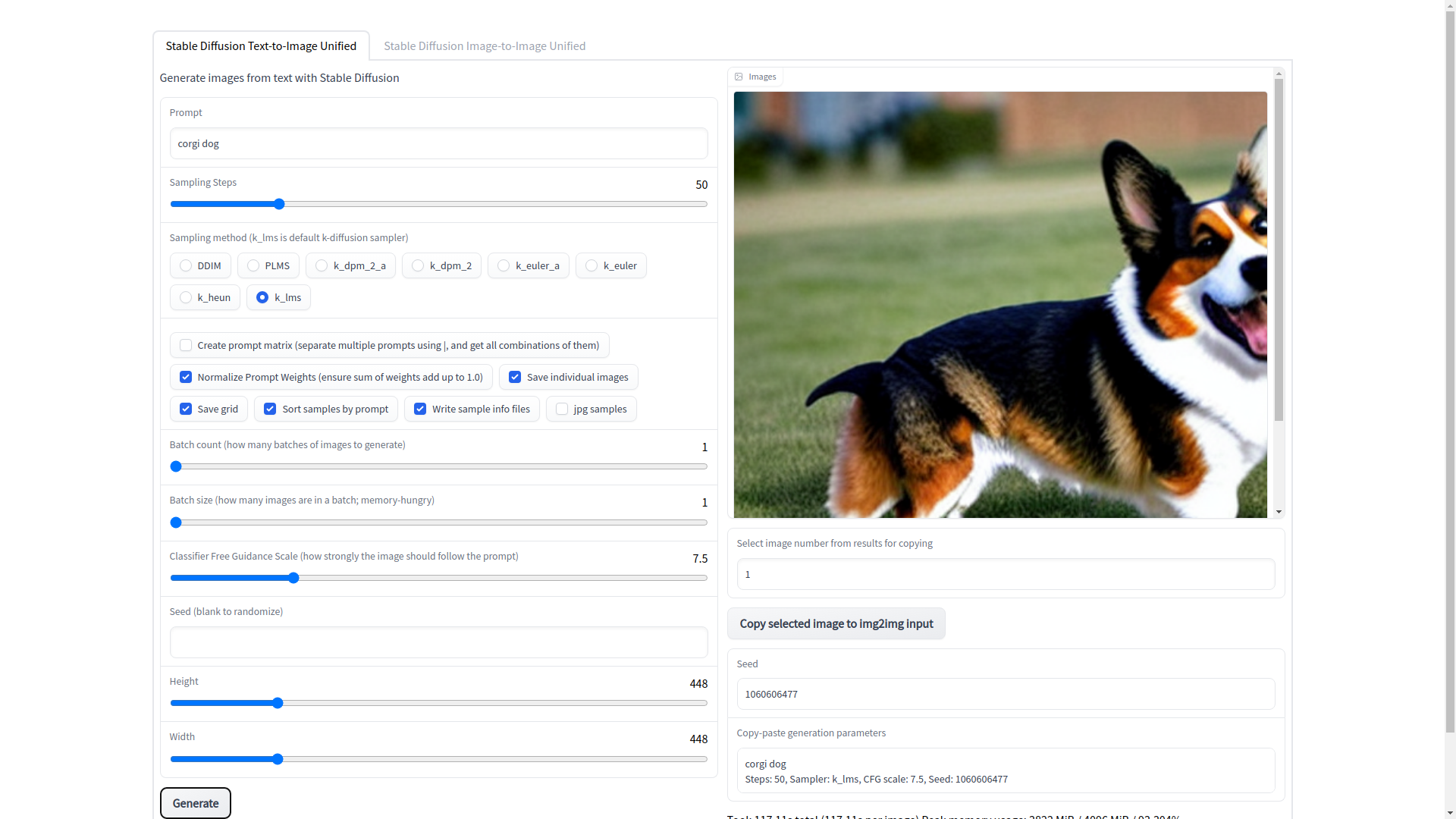The image size is (1456, 819).
Task: Select the DDIM sampling method
Action: 186,265
